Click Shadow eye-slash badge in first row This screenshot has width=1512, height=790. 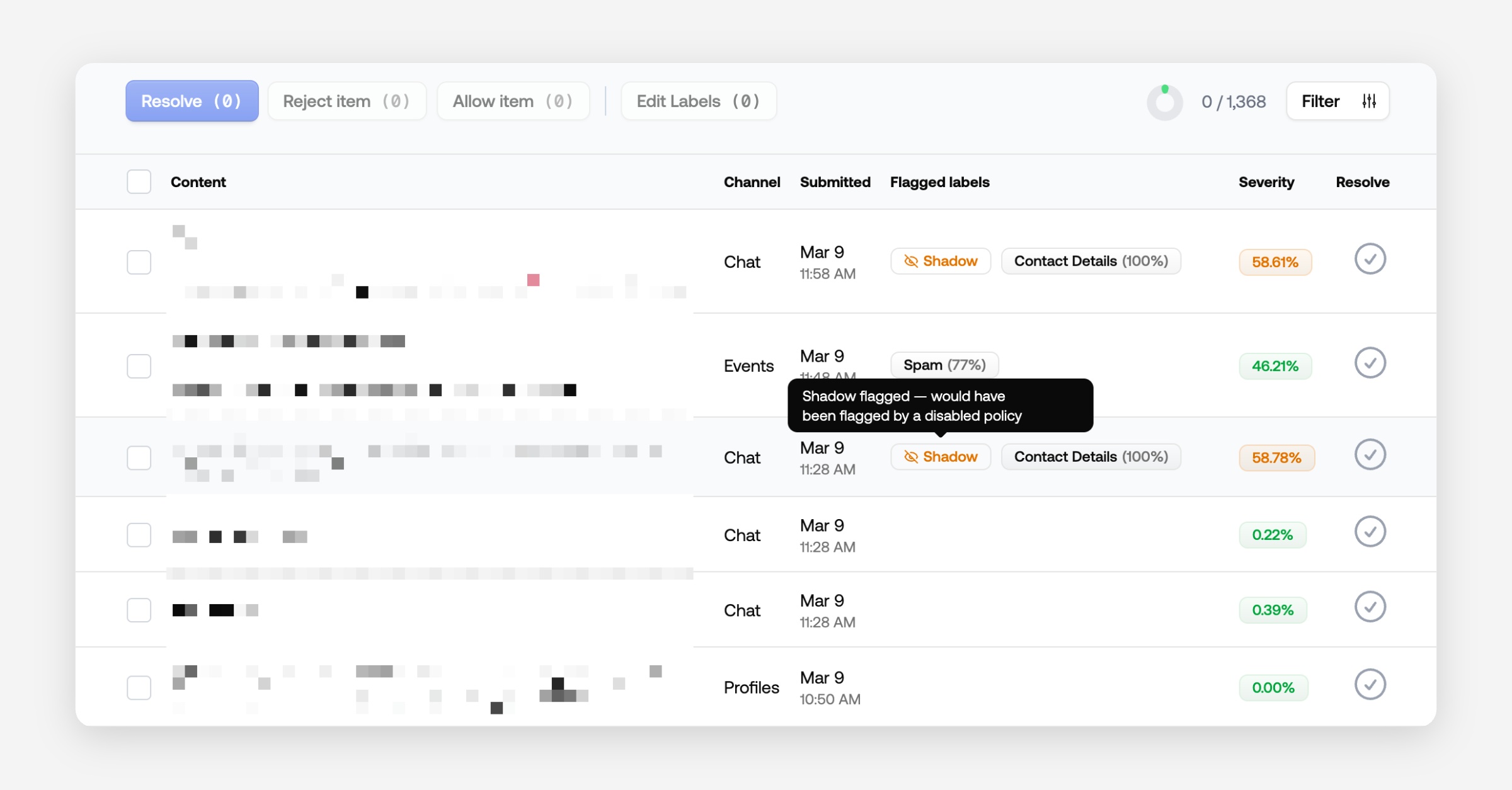point(940,261)
